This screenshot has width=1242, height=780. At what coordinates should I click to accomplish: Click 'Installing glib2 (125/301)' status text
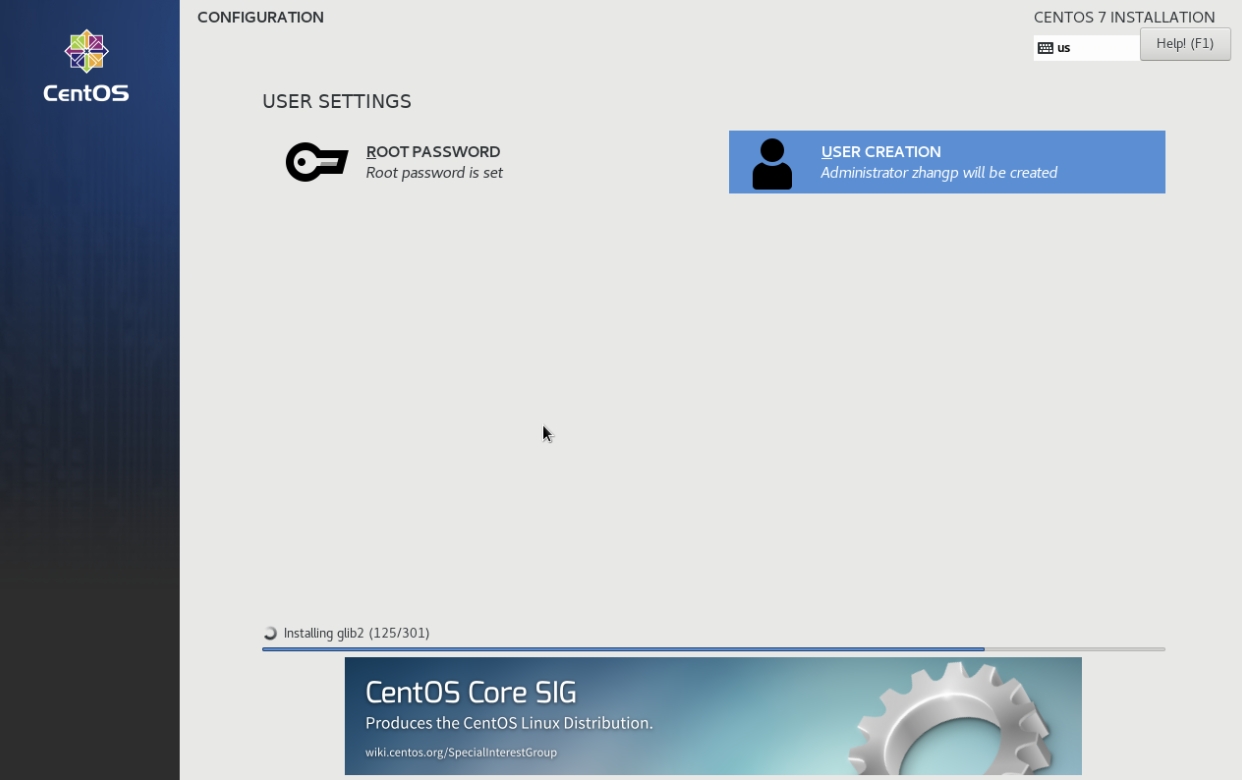tap(357, 633)
